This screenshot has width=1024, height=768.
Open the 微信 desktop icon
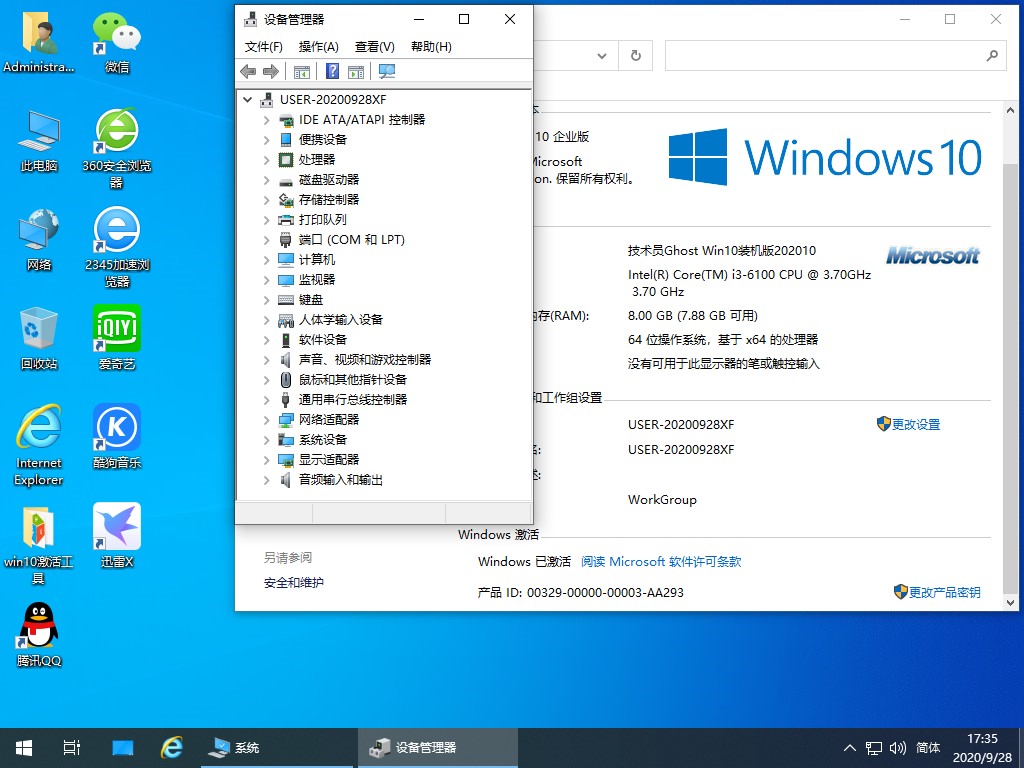117,41
